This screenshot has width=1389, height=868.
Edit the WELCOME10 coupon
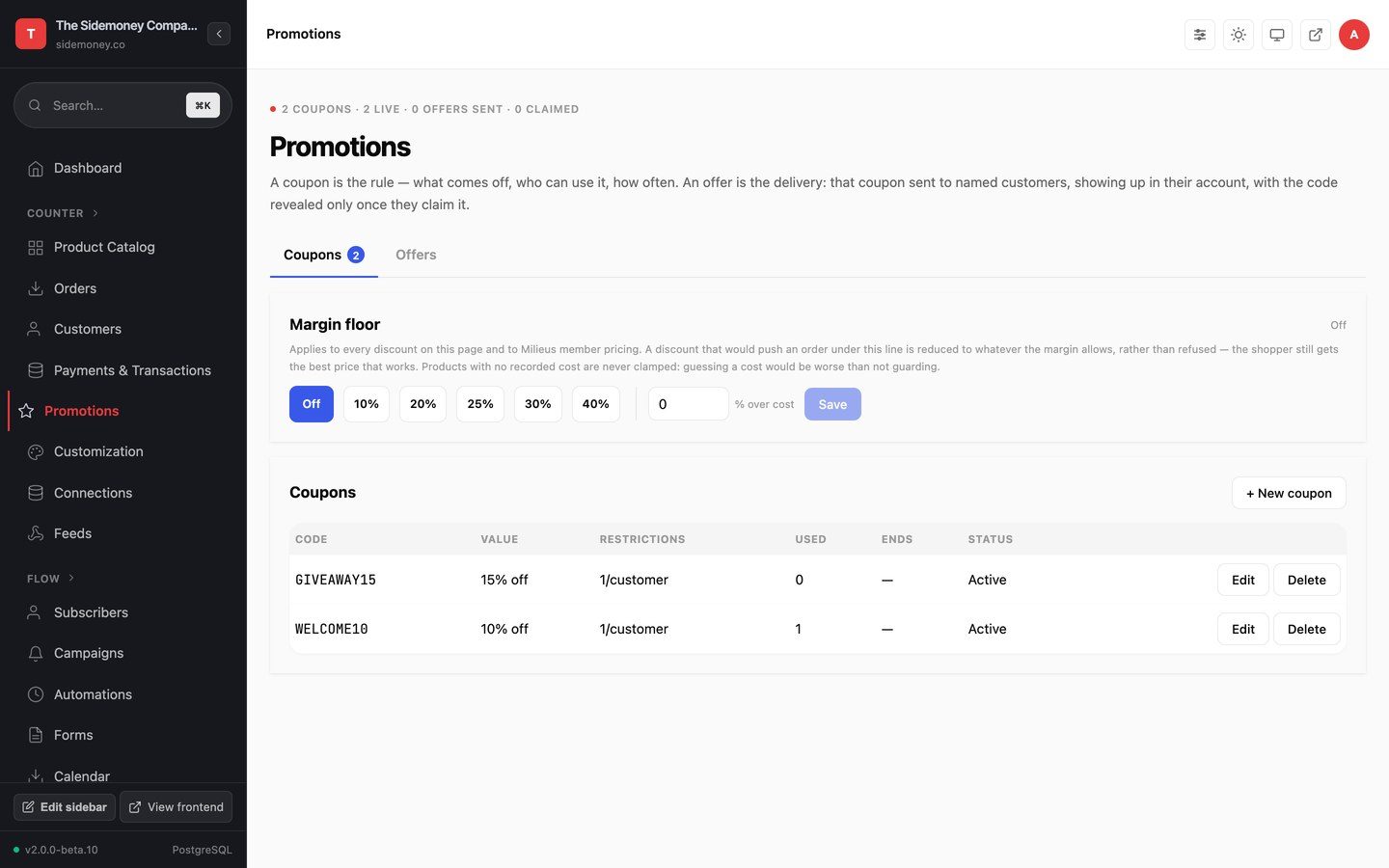click(1243, 629)
